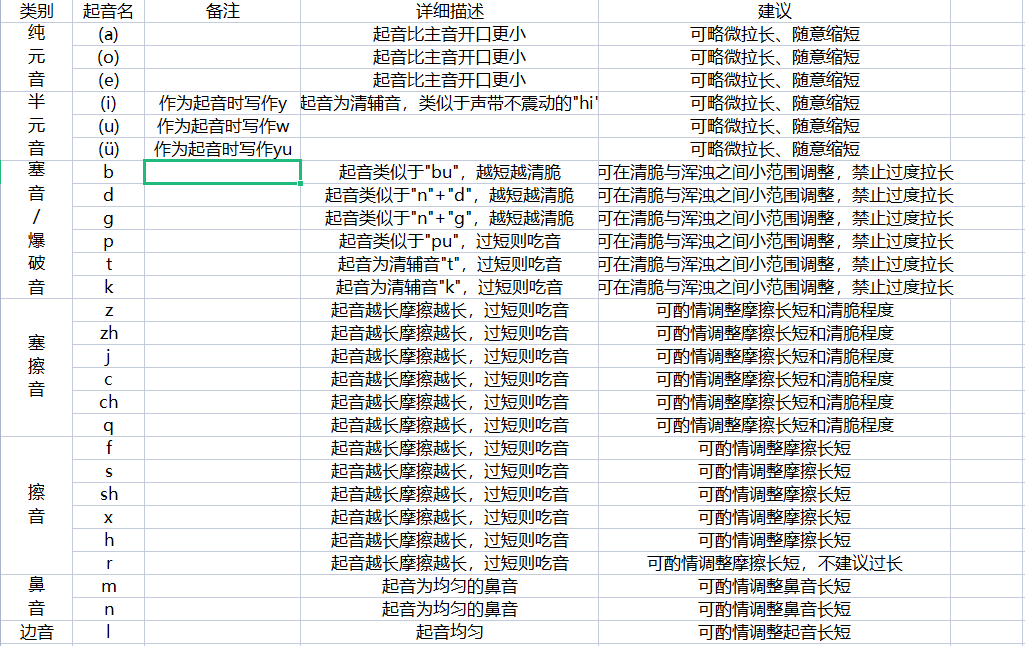Click the cell containing (o)

pyautogui.click(x=108, y=57)
